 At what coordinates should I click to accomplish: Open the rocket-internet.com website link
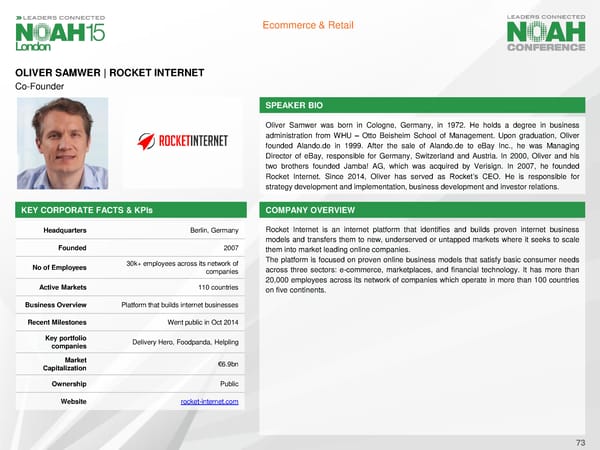[x=209, y=401]
